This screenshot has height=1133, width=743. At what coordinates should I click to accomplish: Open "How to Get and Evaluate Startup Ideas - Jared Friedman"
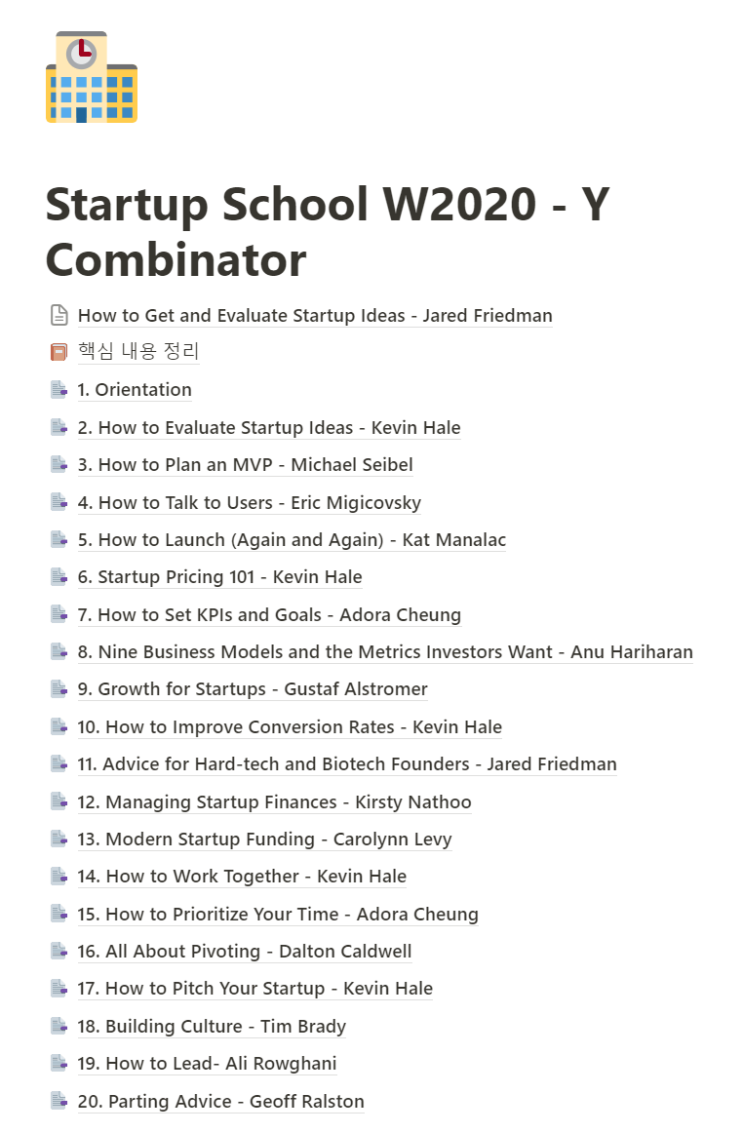point(314,314)
